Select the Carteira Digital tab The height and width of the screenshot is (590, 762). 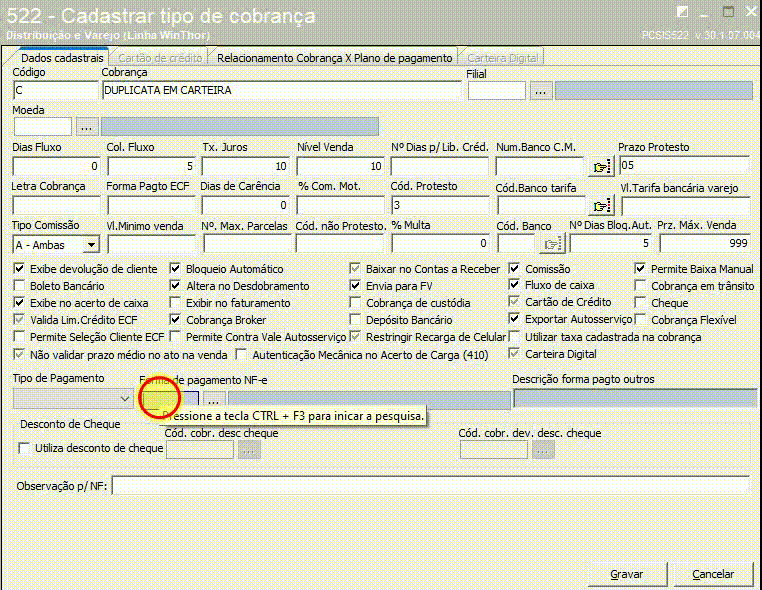[x=502, y=58]
